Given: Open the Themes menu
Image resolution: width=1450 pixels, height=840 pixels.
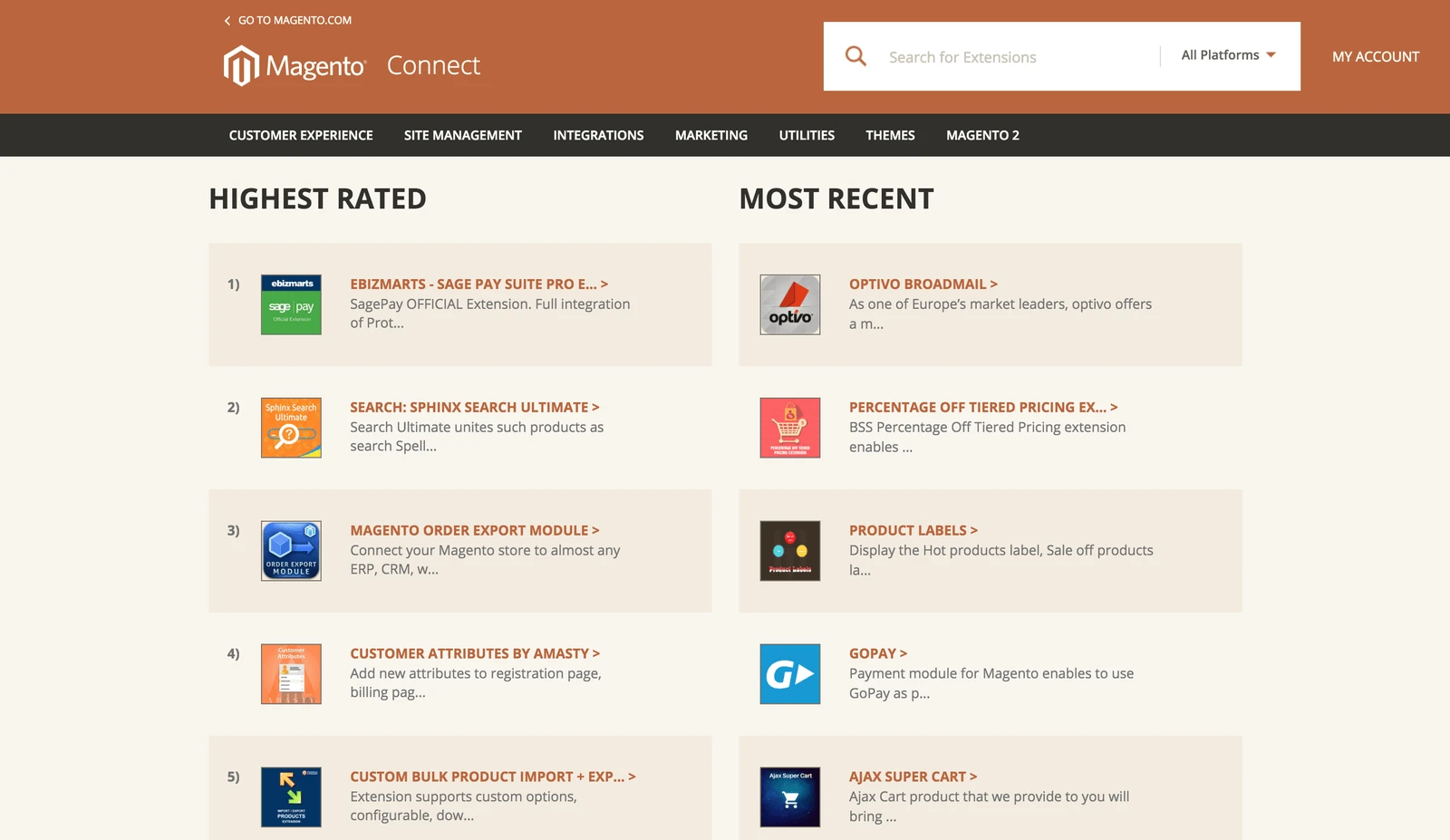Looking at the screenshot, I should coord(890,135).
